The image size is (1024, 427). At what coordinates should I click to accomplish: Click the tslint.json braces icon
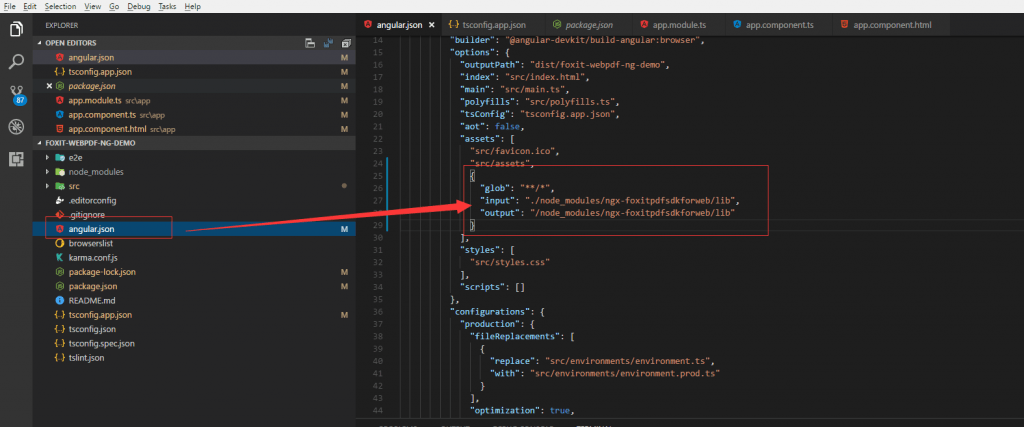[59, 358]
